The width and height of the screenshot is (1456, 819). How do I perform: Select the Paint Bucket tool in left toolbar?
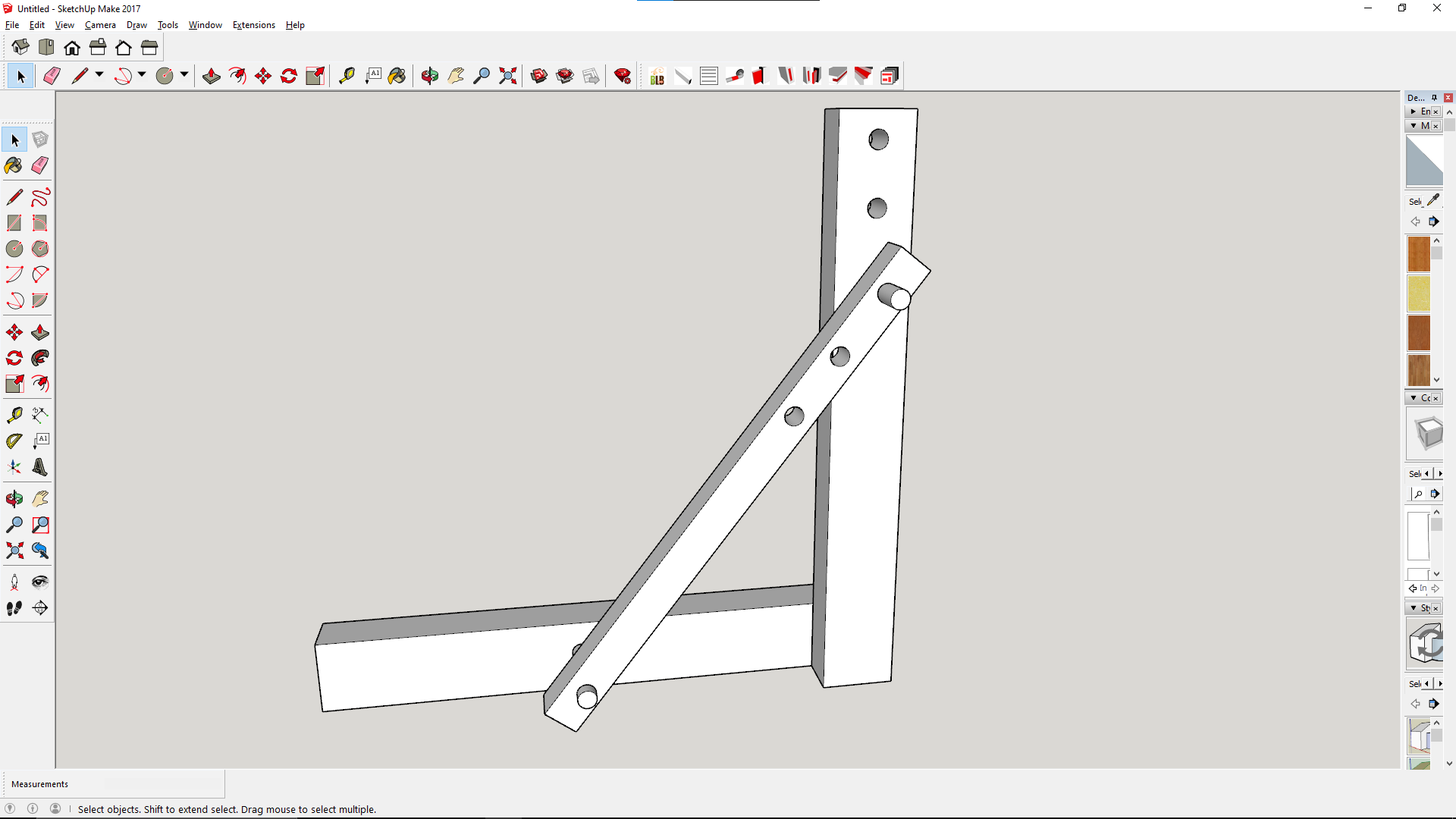(x=14, y=165)
